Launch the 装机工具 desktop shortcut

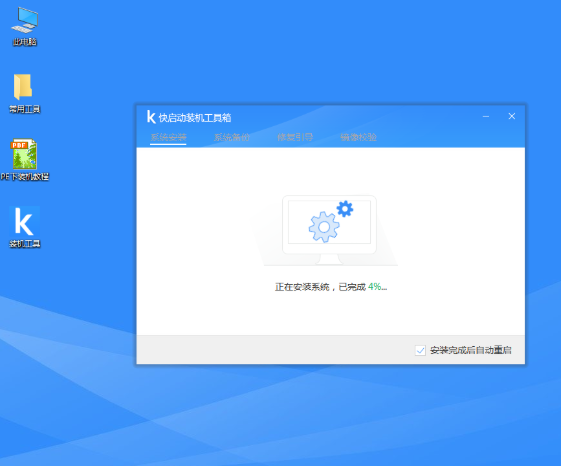coord(24,227)
